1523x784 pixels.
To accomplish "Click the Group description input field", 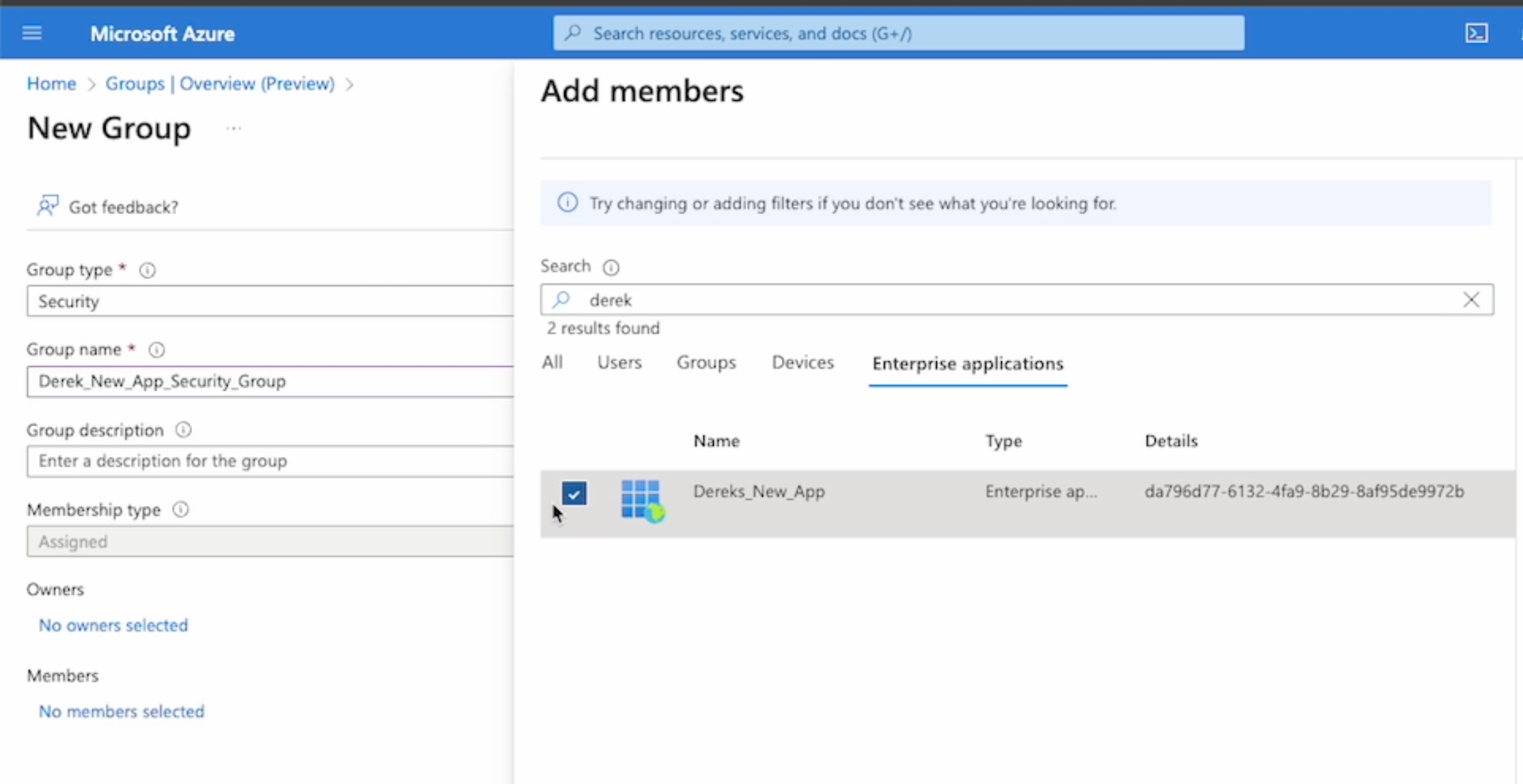I will click(x=270, y=461).
